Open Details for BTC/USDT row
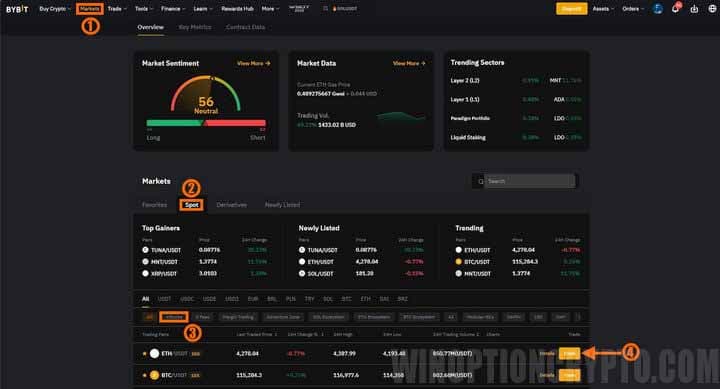Image resolution: width=720 pixels, height=389 pixels. [546, 375]
